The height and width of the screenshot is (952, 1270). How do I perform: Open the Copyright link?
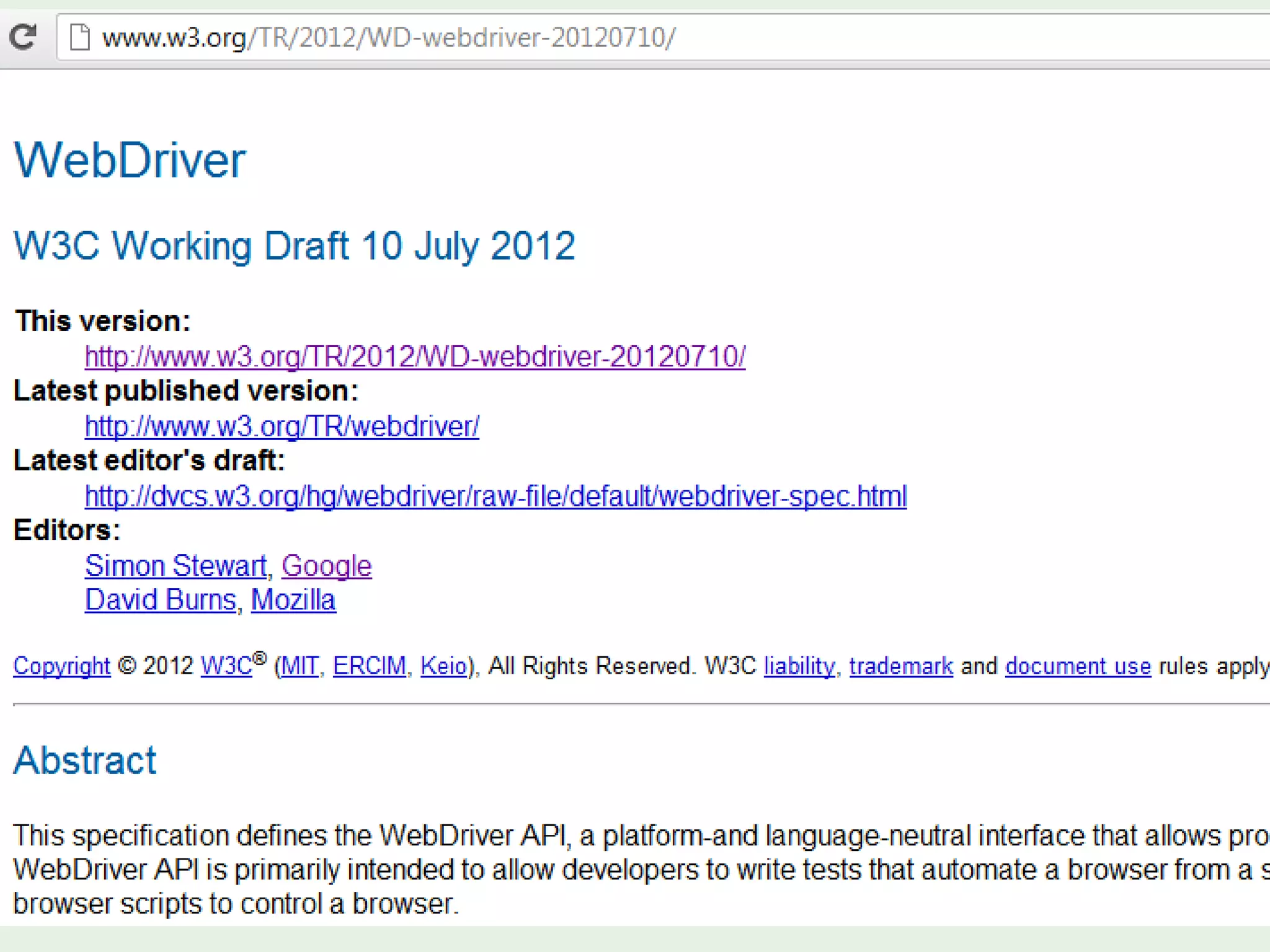coord(61,666)
